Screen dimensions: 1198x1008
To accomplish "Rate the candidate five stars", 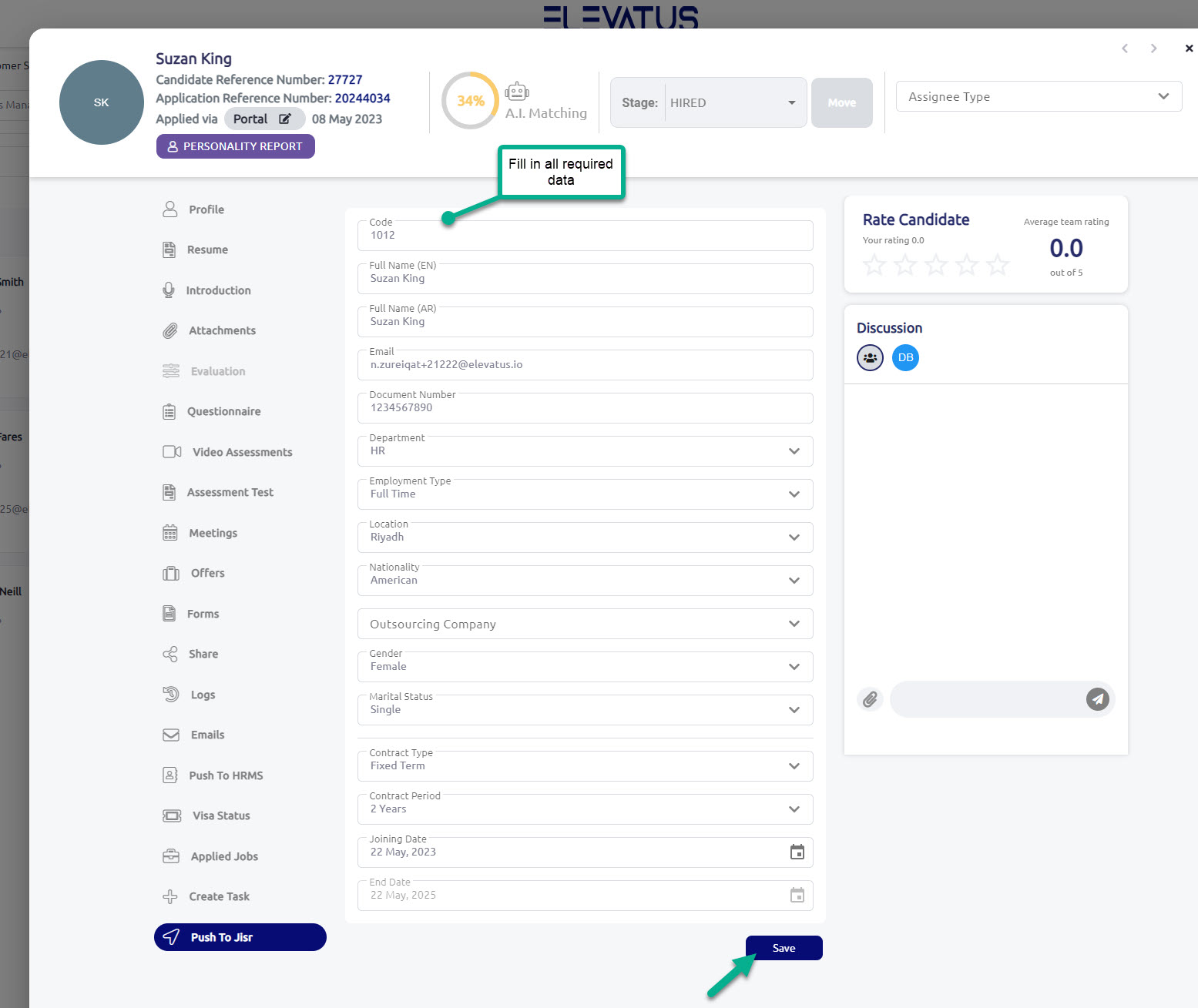I will [998, 265].
